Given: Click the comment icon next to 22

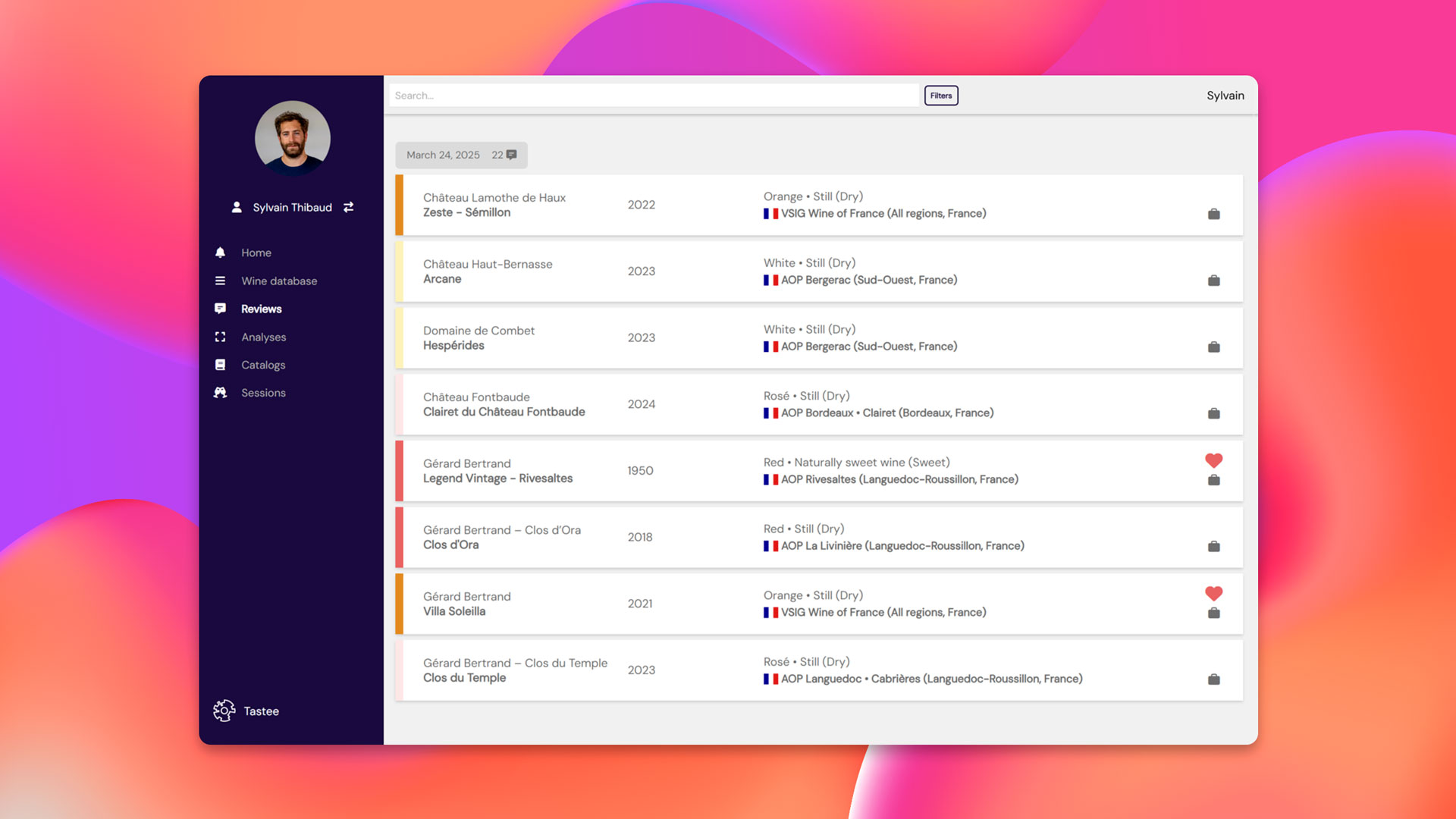Looking at the screenshot, I should pyautogui.click(x=512, y=155).
